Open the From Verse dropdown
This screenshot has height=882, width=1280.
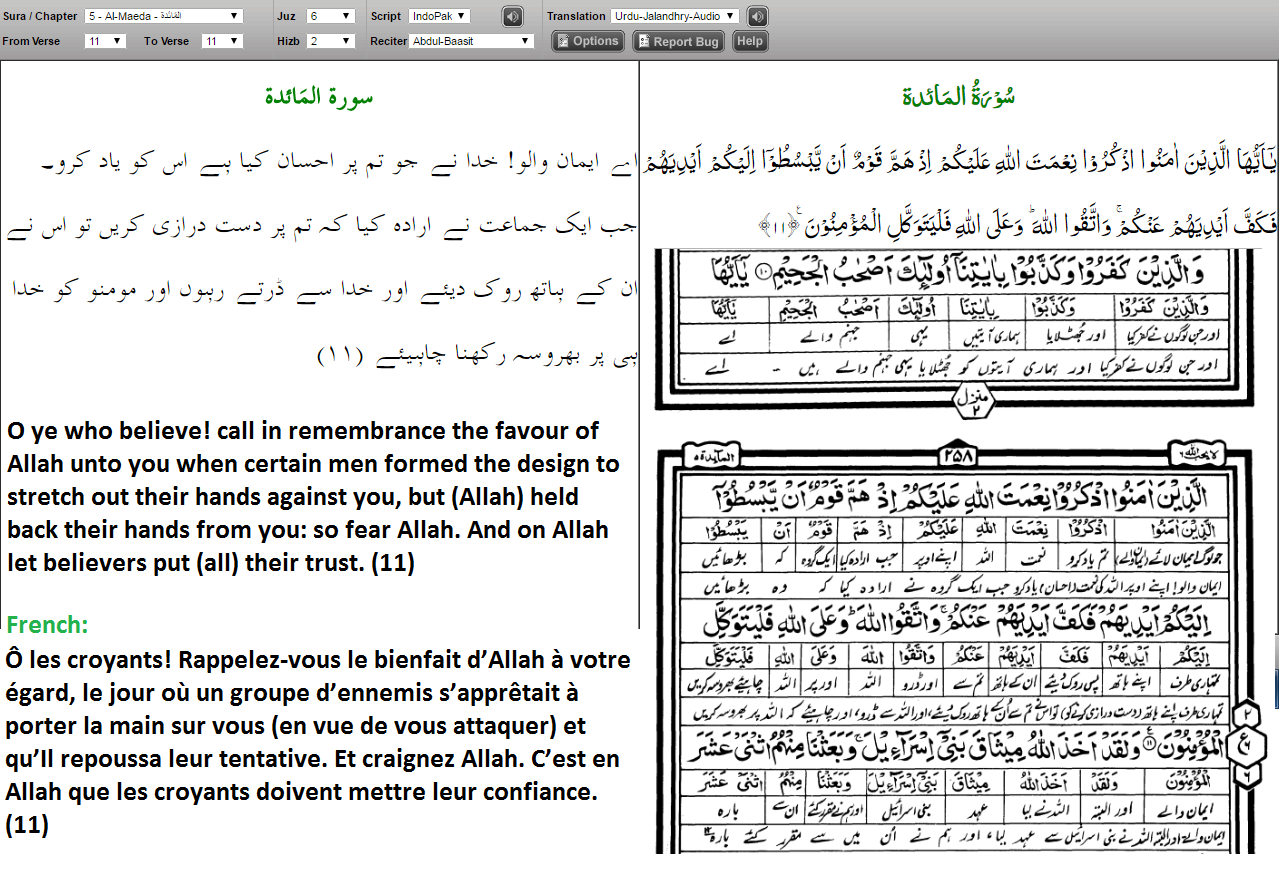tap(105, 41)
